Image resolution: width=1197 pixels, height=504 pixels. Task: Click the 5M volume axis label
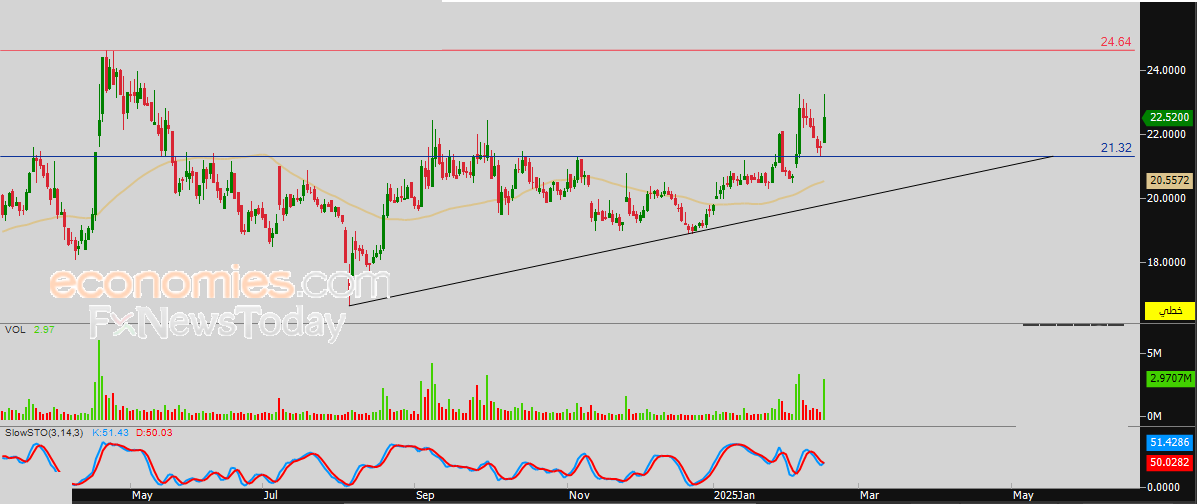pyautogui.click(x=1155, y=353)
